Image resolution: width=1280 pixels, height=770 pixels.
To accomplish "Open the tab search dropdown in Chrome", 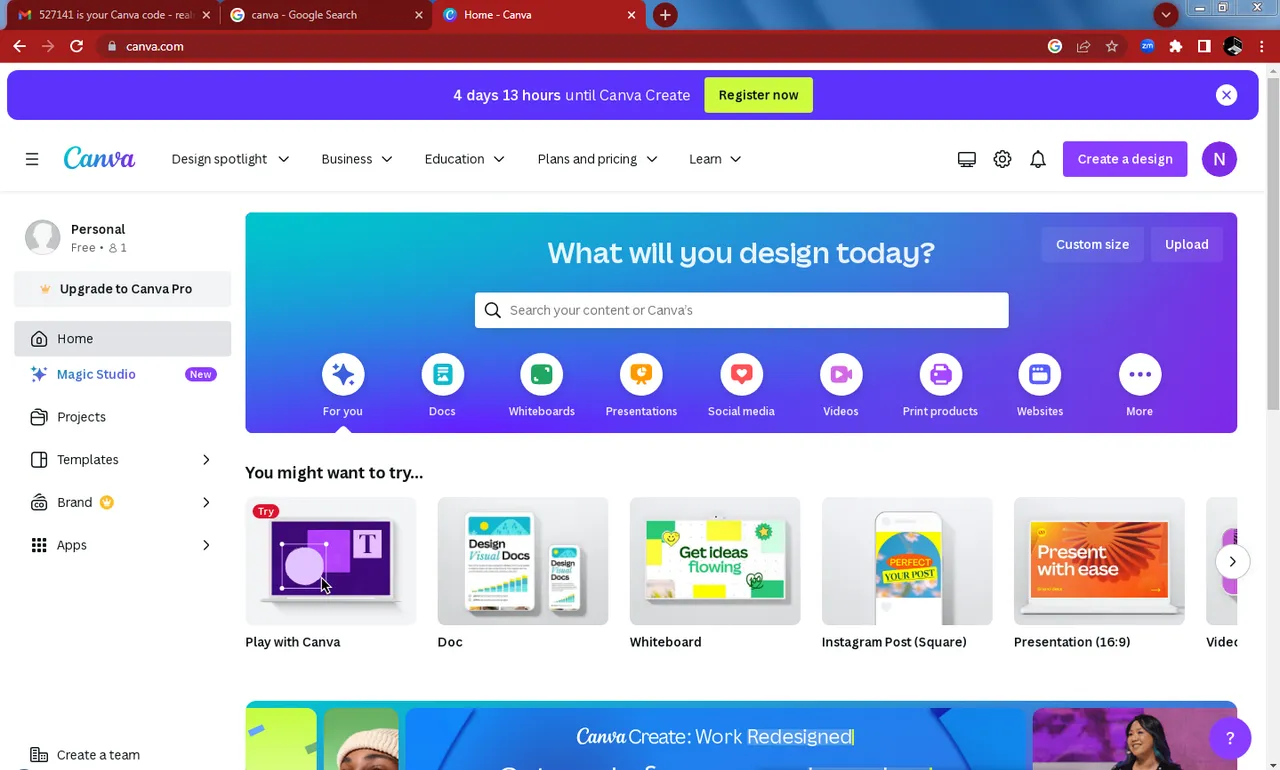I will coord(1166,15).
